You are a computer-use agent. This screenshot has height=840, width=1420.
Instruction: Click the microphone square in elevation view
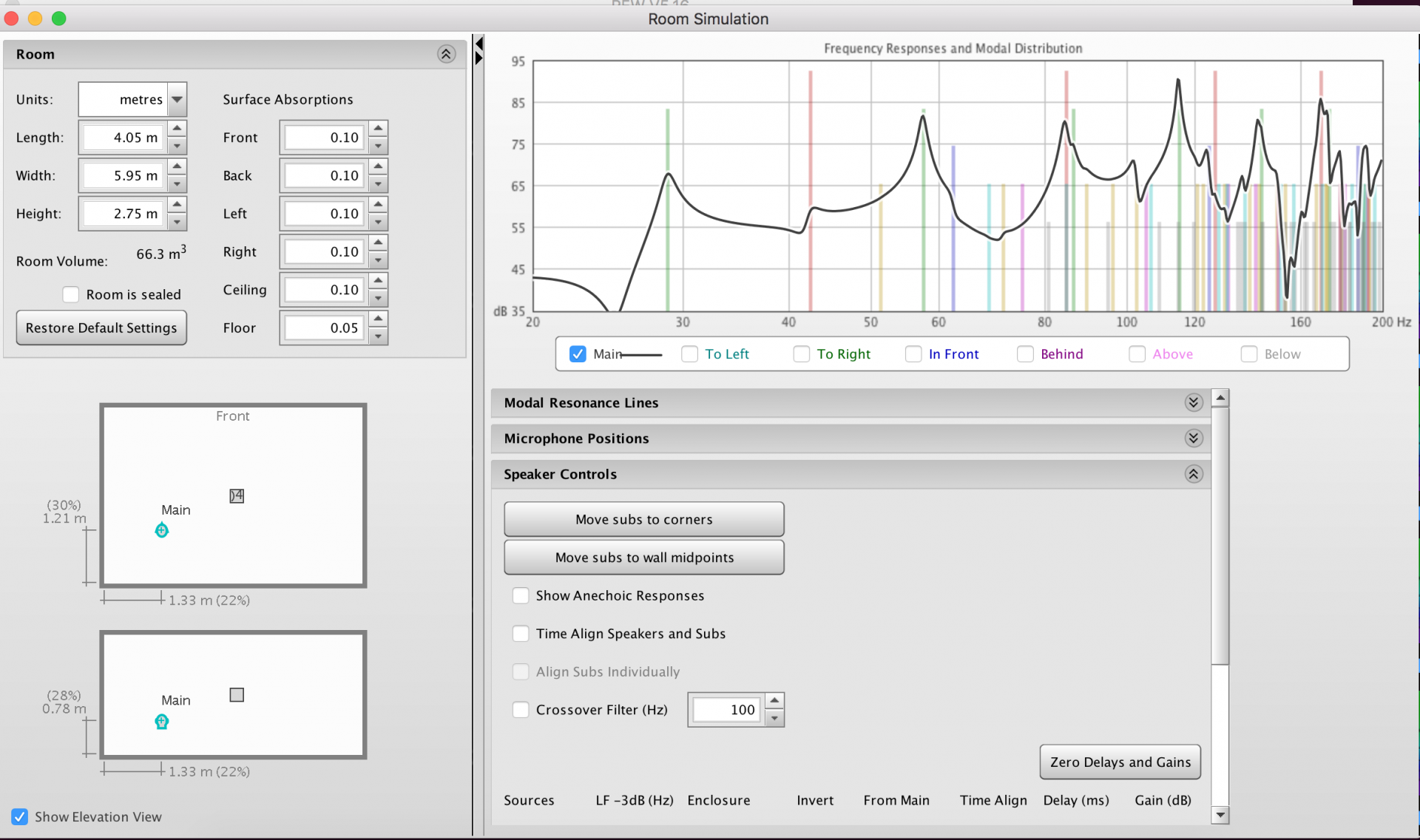pos(237,695)
